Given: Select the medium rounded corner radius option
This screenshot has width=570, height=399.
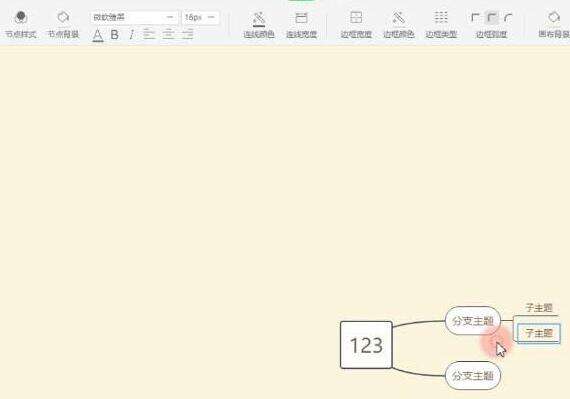Looking at the screenshot, I should point(491,17).
